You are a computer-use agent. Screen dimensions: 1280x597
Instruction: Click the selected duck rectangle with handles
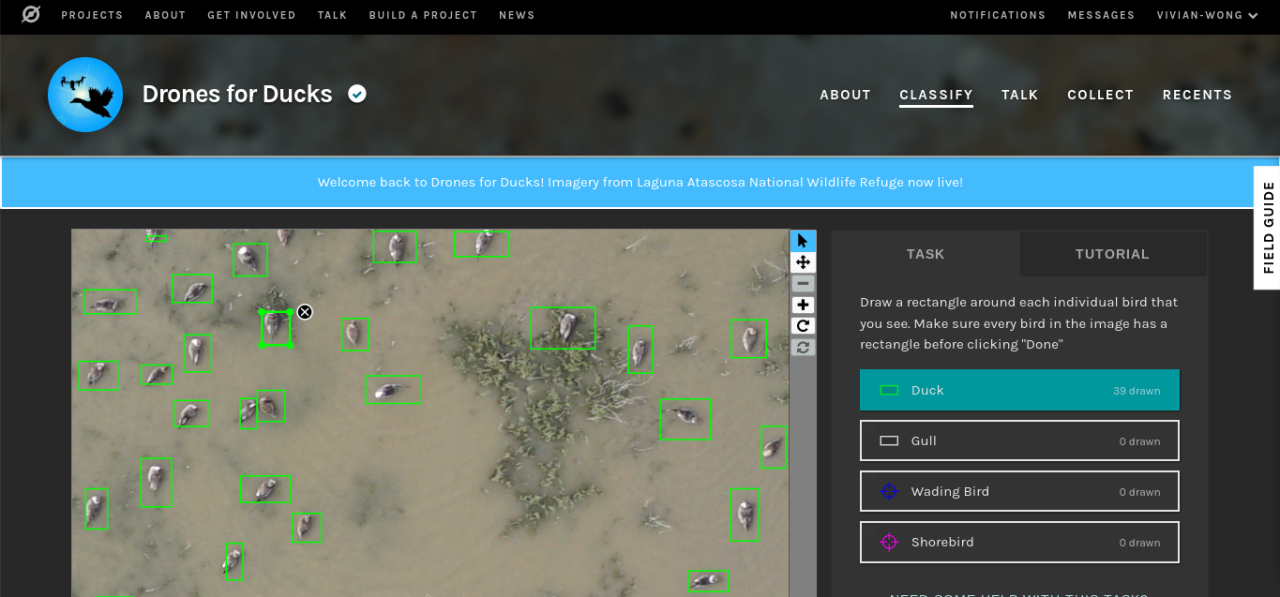[276, 328]
